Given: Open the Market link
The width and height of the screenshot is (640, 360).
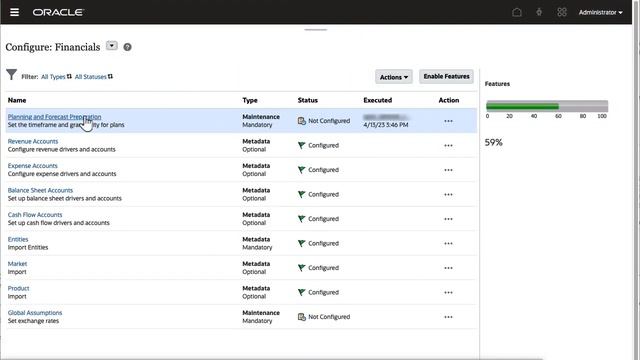Looking at the screenshot, I should 17,264.
